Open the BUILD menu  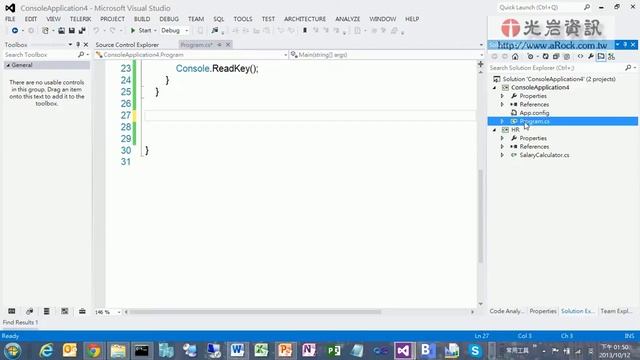142,19
